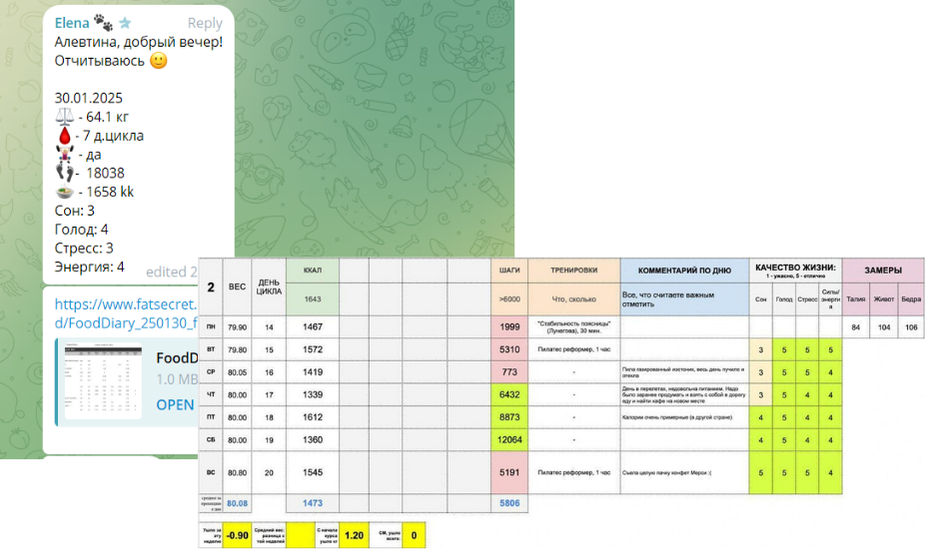926x549 pixels.
Task: Select the yellow -0.90 weight loss cell
Action: (x=236, y=535)
